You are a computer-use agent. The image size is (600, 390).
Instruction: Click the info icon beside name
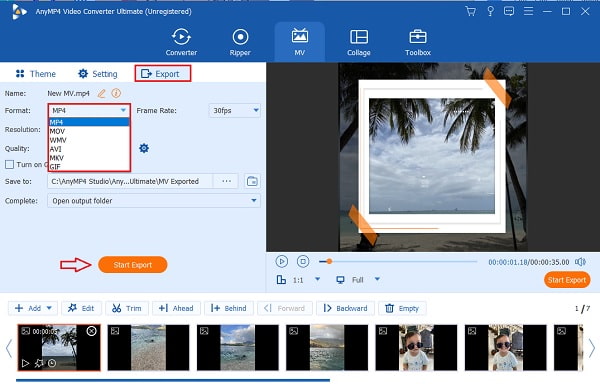116,93
